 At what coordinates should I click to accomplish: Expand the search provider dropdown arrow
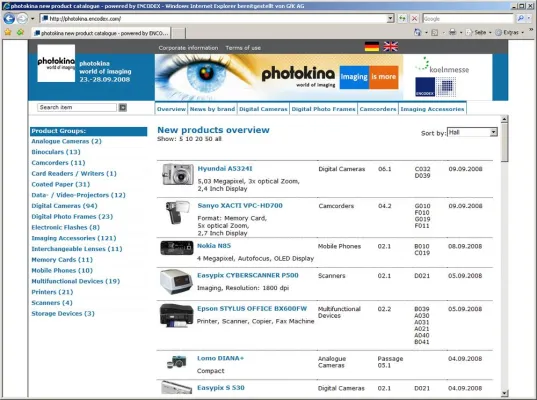(529, 18)
